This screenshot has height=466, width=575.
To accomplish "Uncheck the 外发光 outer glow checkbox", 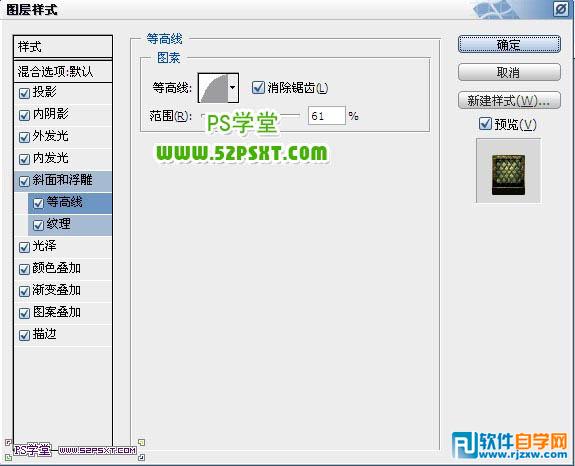I will (x=24, y=137).
